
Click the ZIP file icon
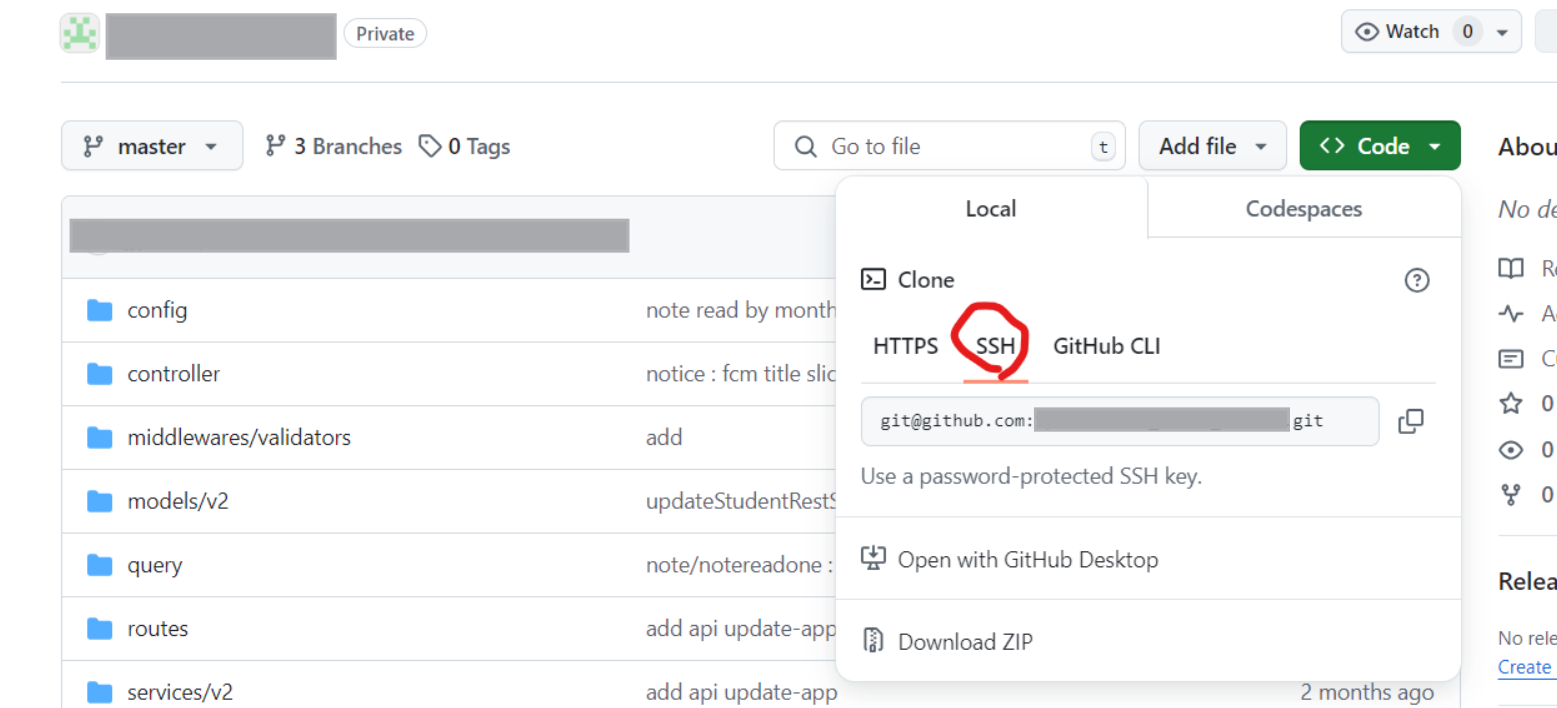874,641
